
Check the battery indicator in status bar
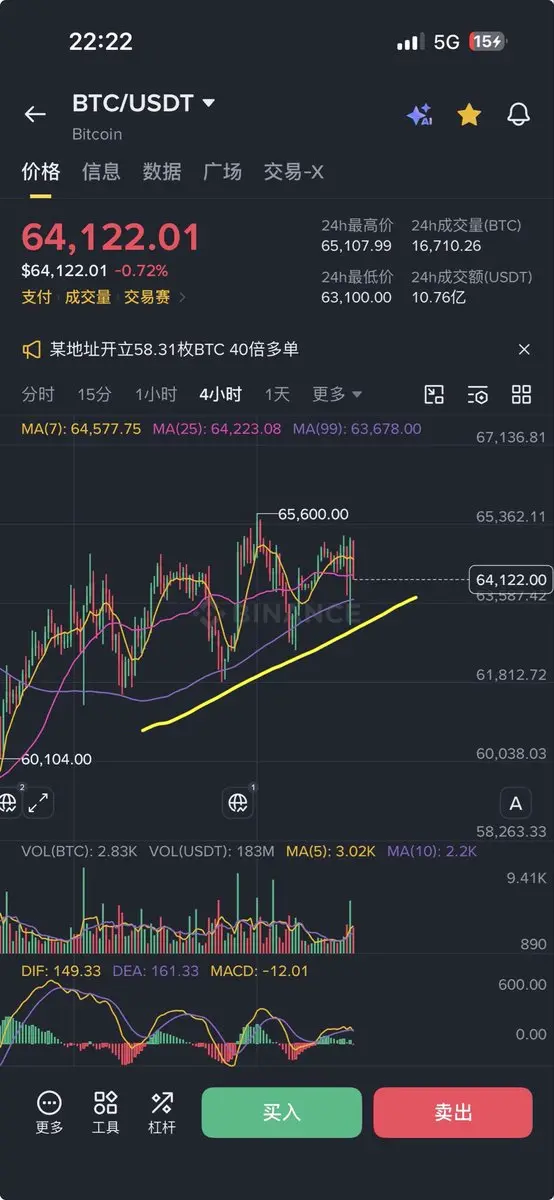(489, 42)
